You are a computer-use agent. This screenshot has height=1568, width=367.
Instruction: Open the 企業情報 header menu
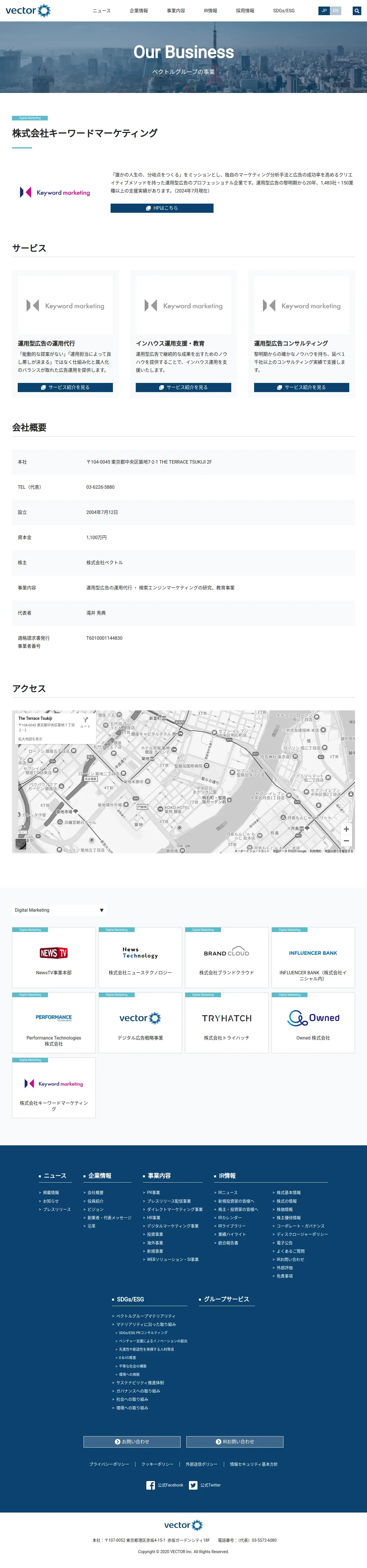pyautogui.click(x=139, y=10)
